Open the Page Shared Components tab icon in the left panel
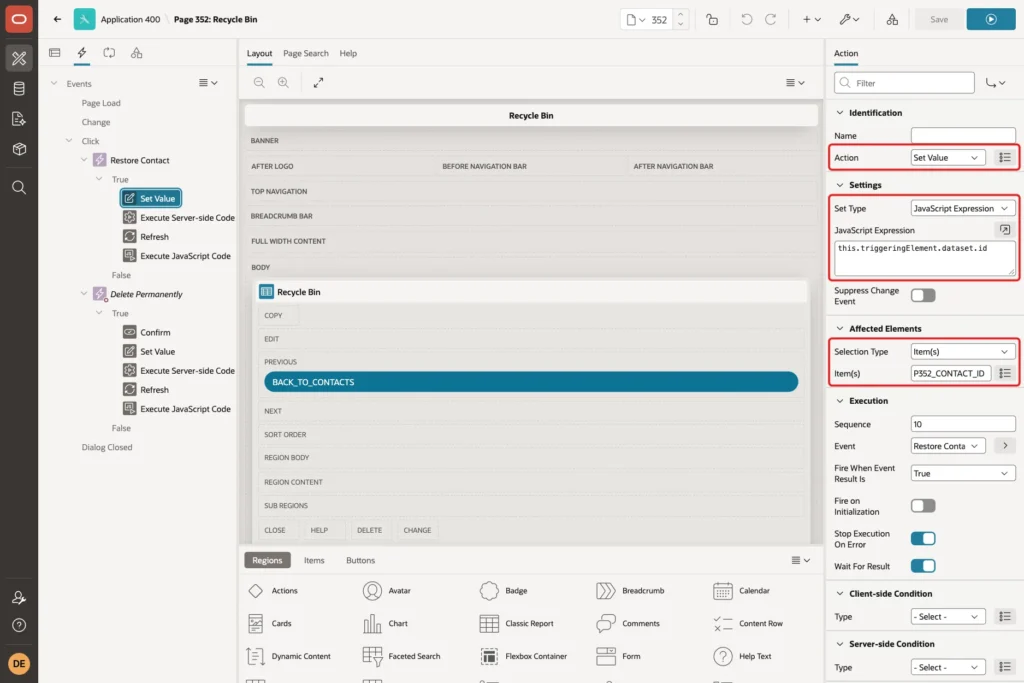This screenshot has height=683, width=1024. point(136,53)
